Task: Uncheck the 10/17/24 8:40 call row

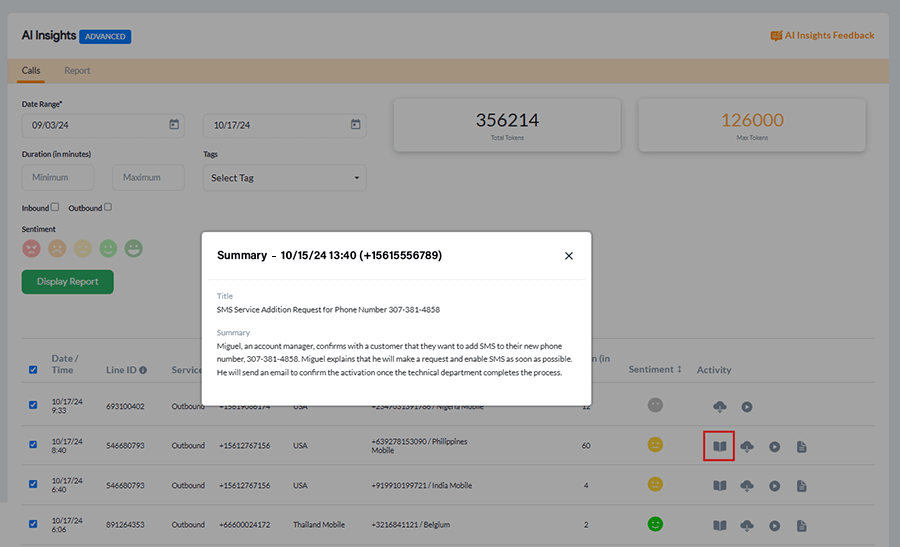Action: click(x=33, y=444)
